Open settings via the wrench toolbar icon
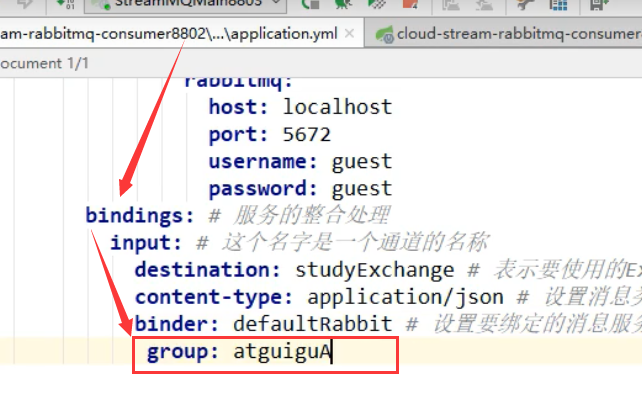 click(x=525, y=4)
